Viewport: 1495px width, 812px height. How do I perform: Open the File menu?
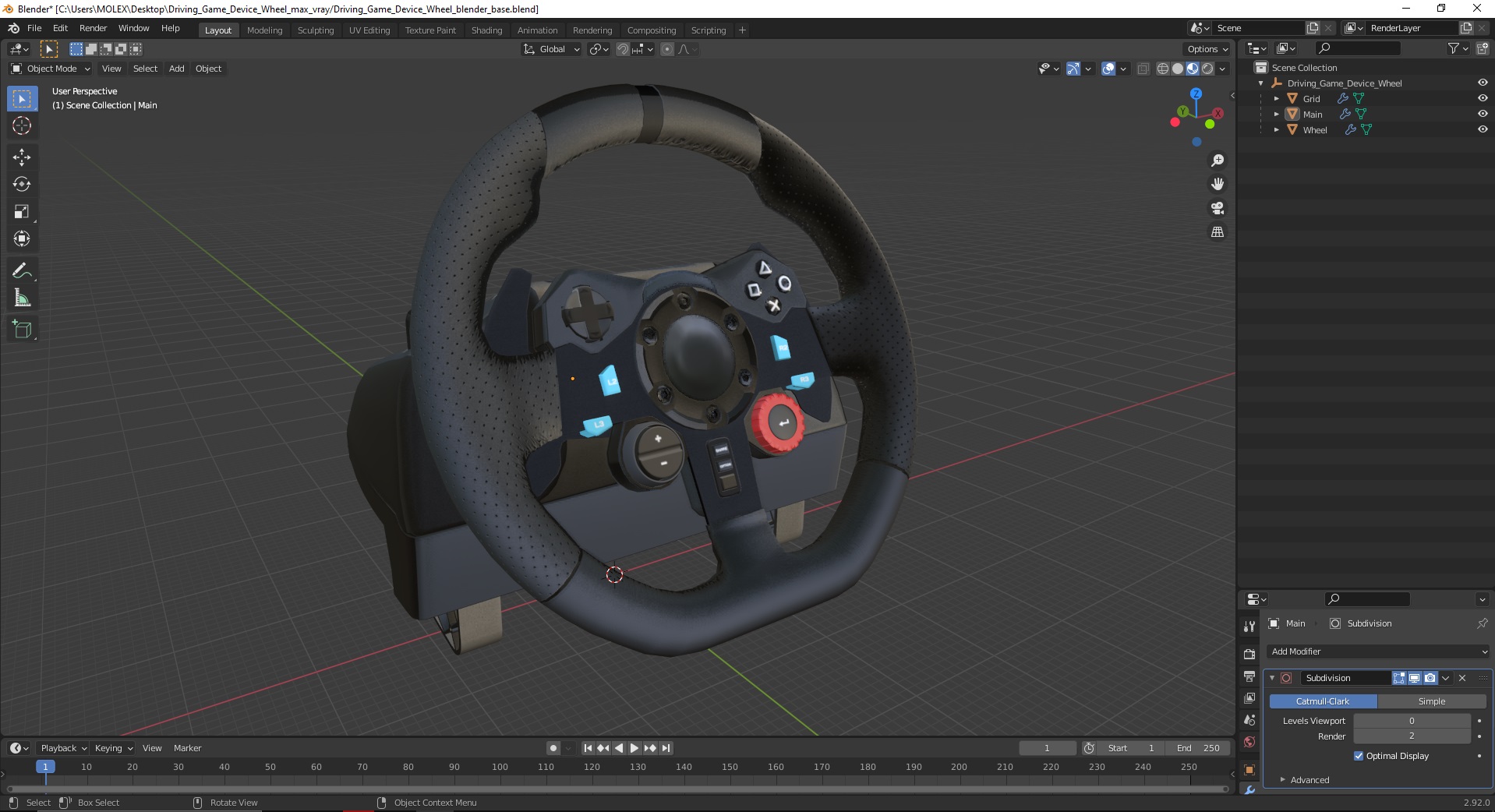pyautogui.click(x=34, y=28)
